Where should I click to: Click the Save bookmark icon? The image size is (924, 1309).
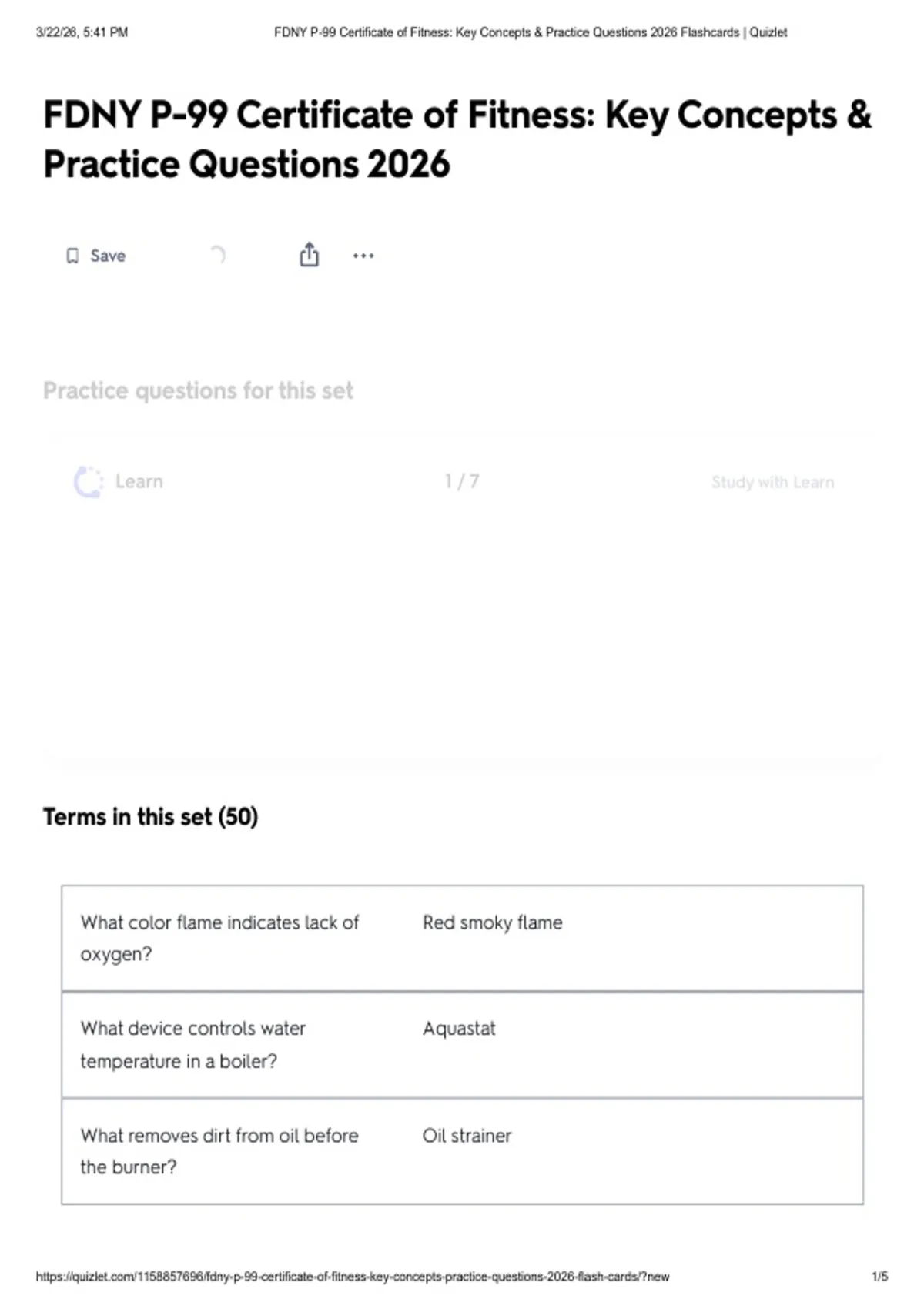click(x=72, y=256)
